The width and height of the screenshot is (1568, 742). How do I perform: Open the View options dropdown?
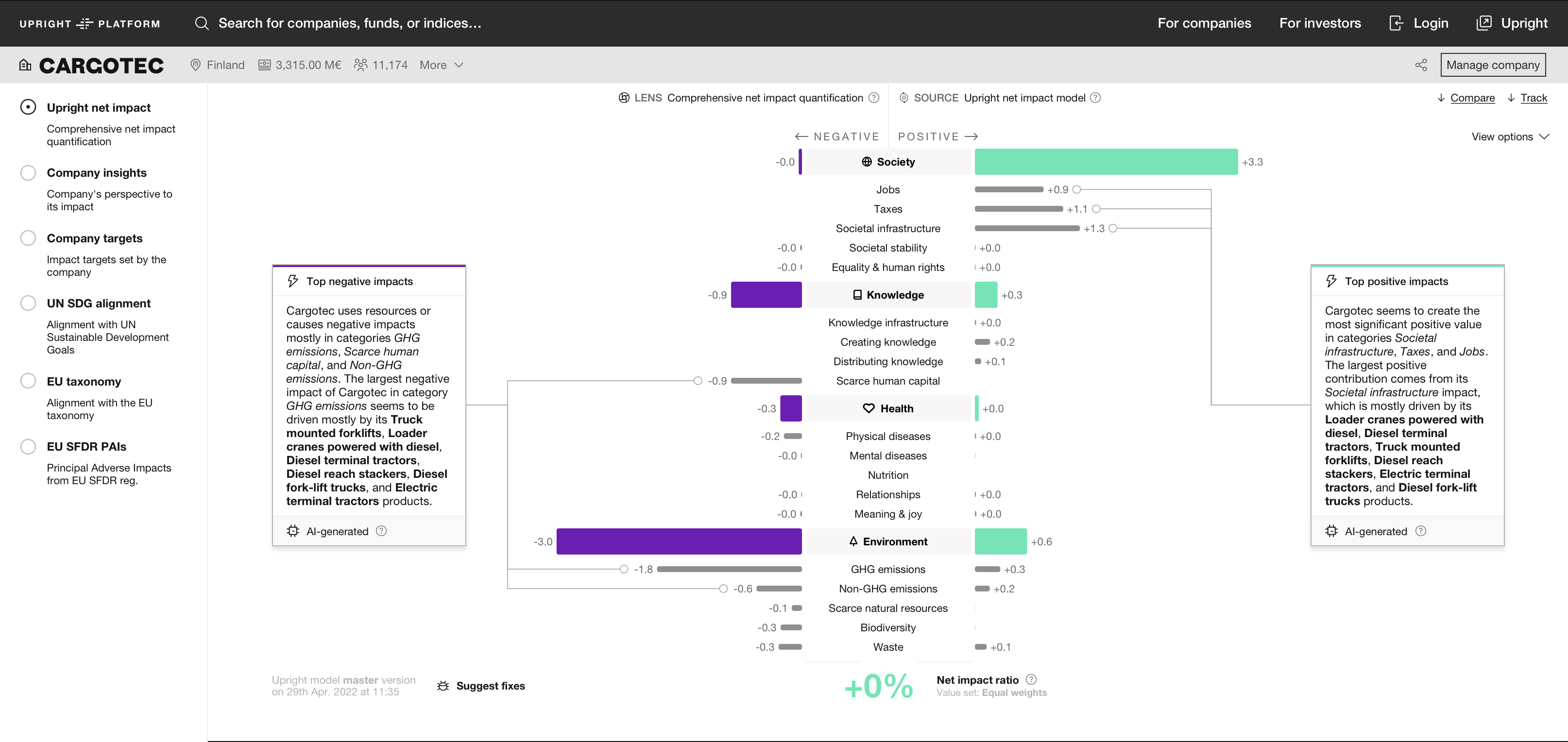tap(1510, 137)
